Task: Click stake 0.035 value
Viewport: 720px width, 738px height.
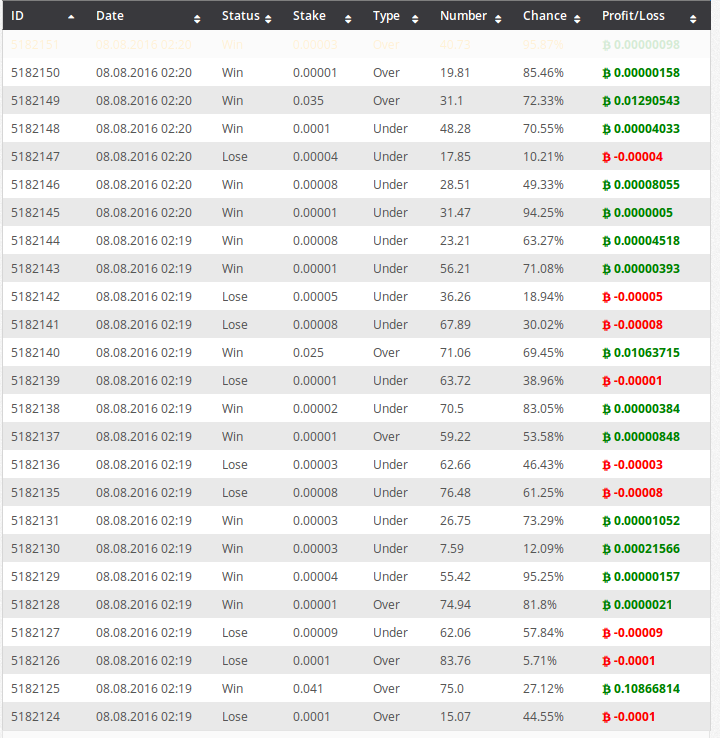Action: coord(308,101)
